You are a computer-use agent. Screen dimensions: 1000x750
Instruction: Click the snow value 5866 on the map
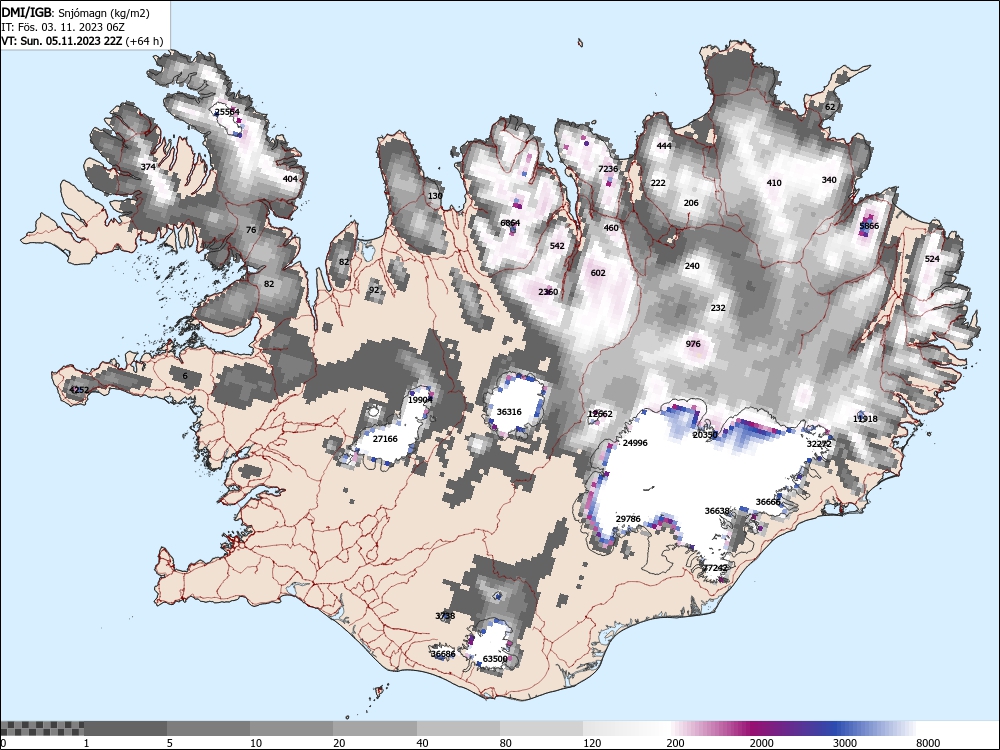(x=869, y=226)
